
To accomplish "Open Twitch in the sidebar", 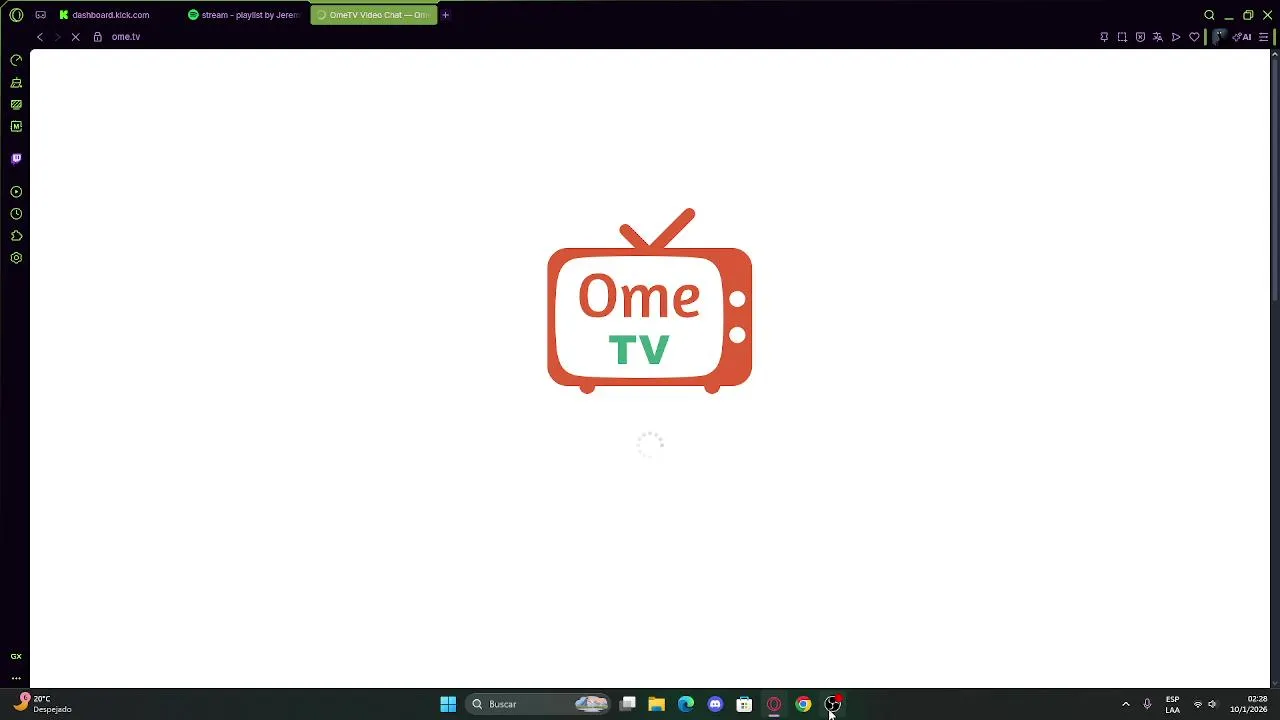I will click(16, 158).
